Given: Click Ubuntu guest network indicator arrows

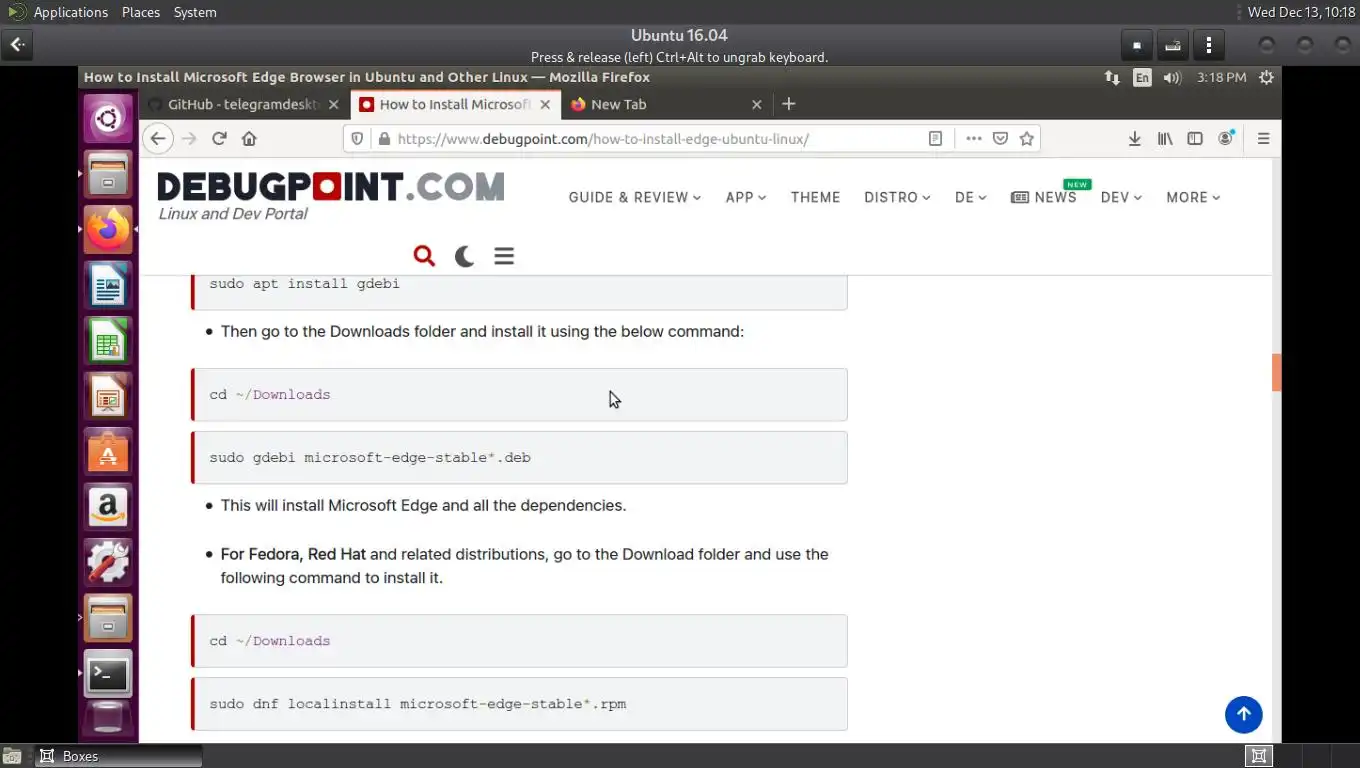Looking at the screenshot, I should pos(1112,78).
